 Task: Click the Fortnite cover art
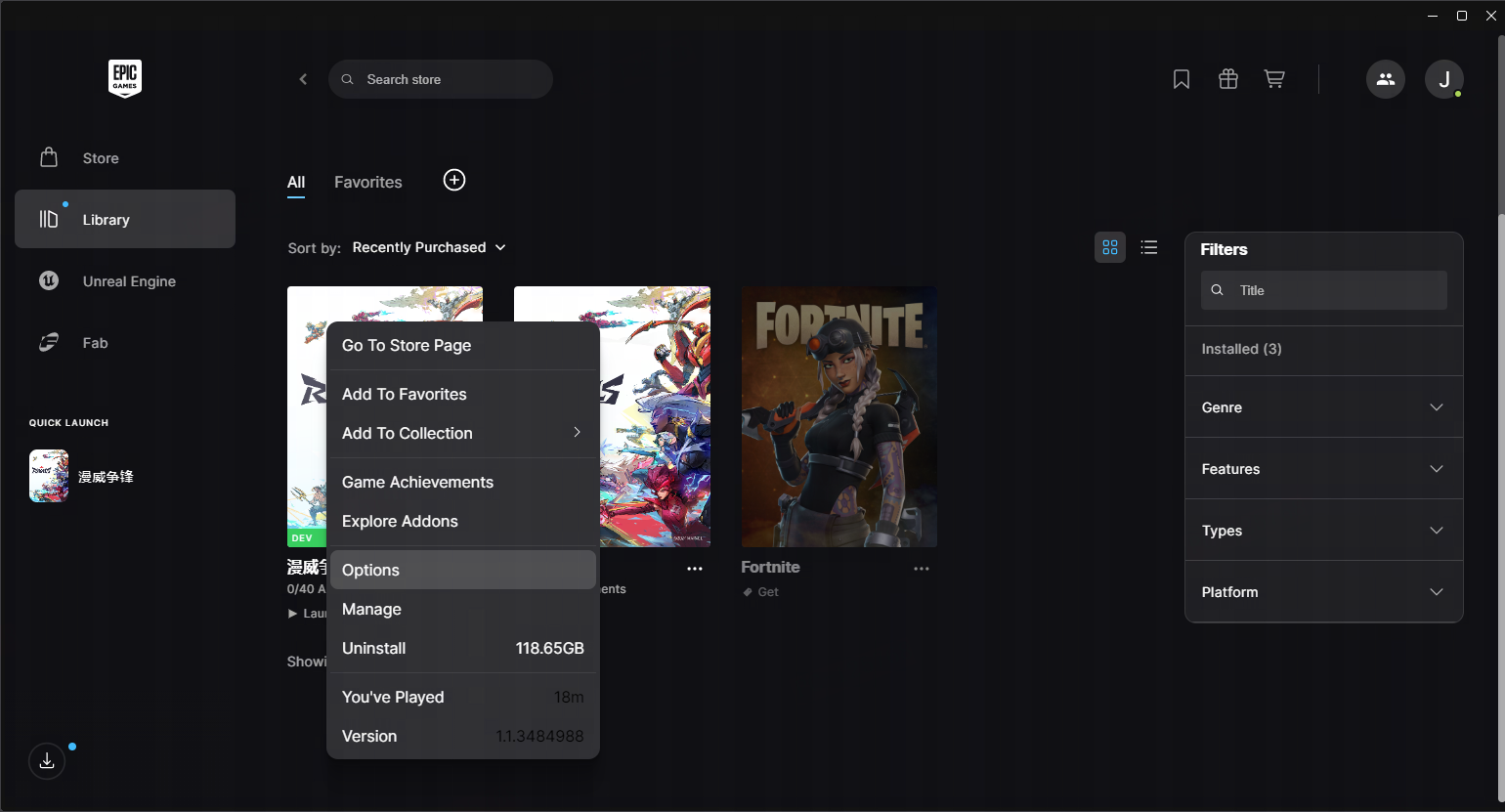[838, 416]
